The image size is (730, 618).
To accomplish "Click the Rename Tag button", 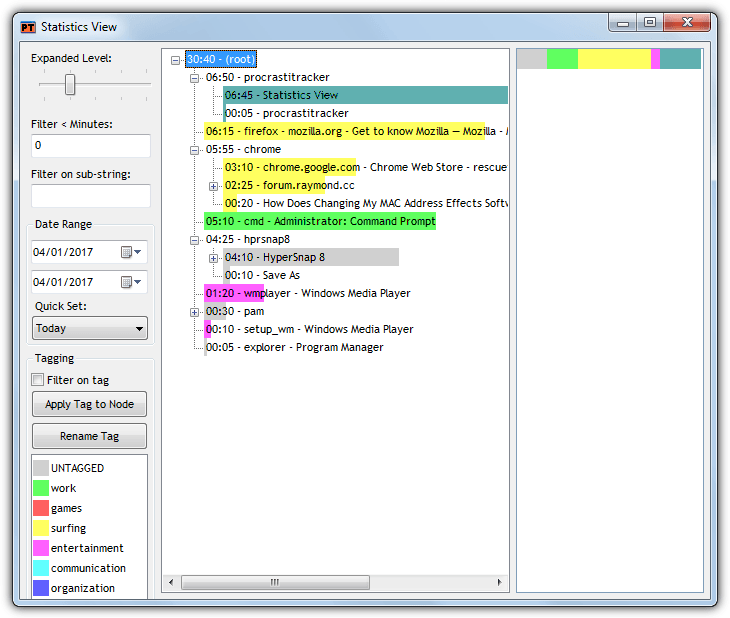I will click(x=89, y=436).
